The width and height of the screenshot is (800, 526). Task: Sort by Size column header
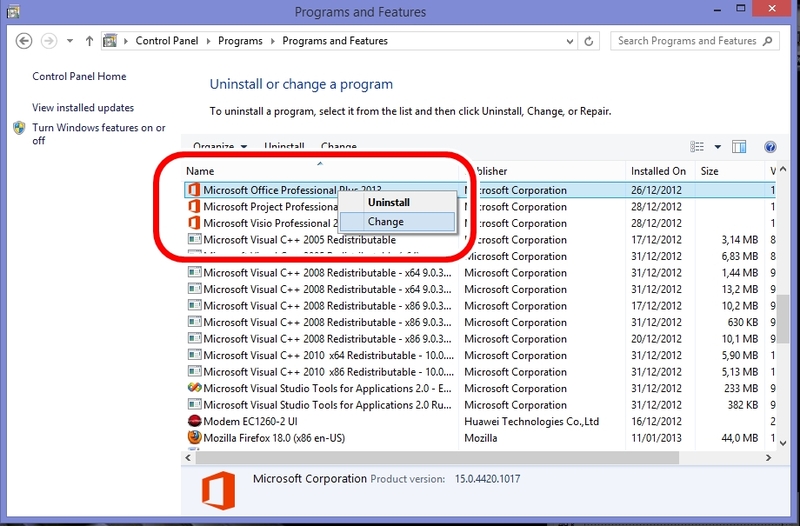pos(730,171)
